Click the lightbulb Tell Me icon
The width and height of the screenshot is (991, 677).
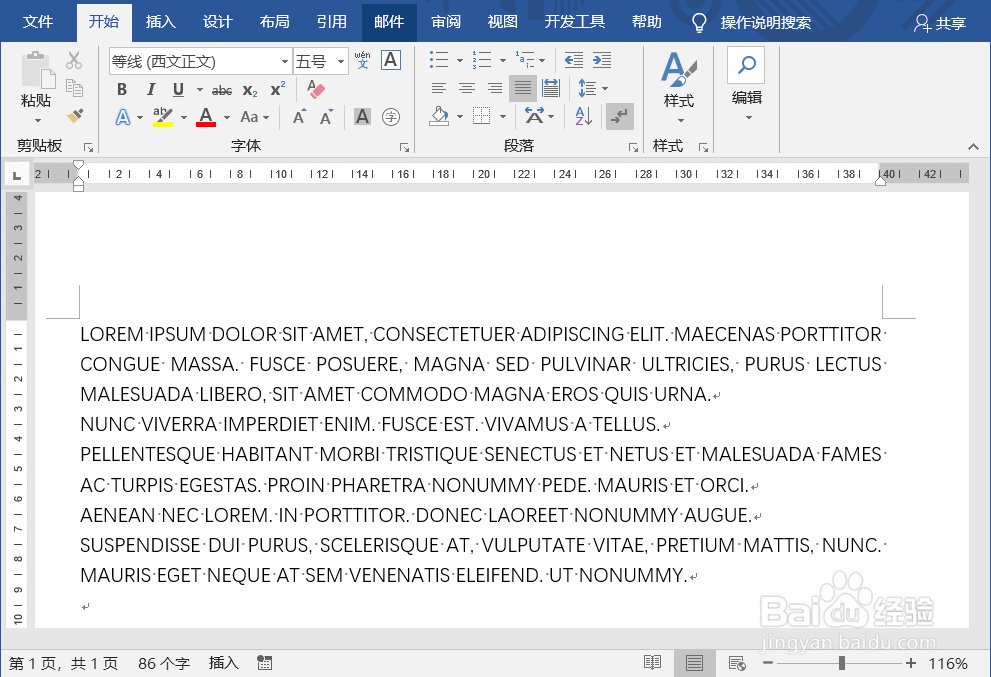coord(699,23)
